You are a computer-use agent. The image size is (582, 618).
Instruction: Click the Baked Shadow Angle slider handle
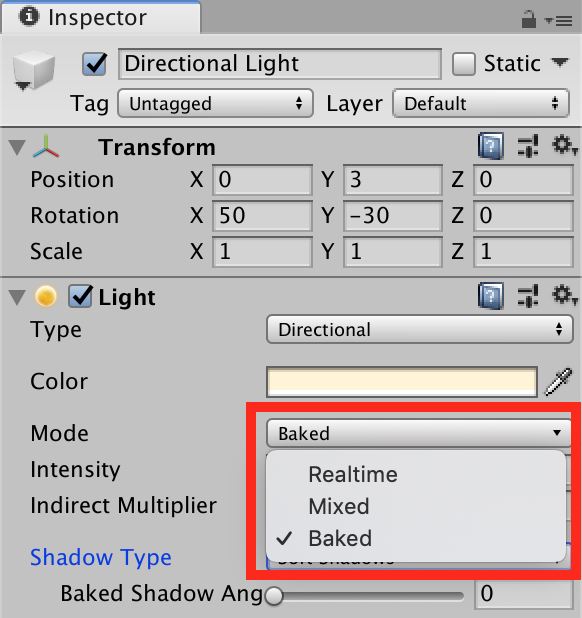click(x=273, y=595)
